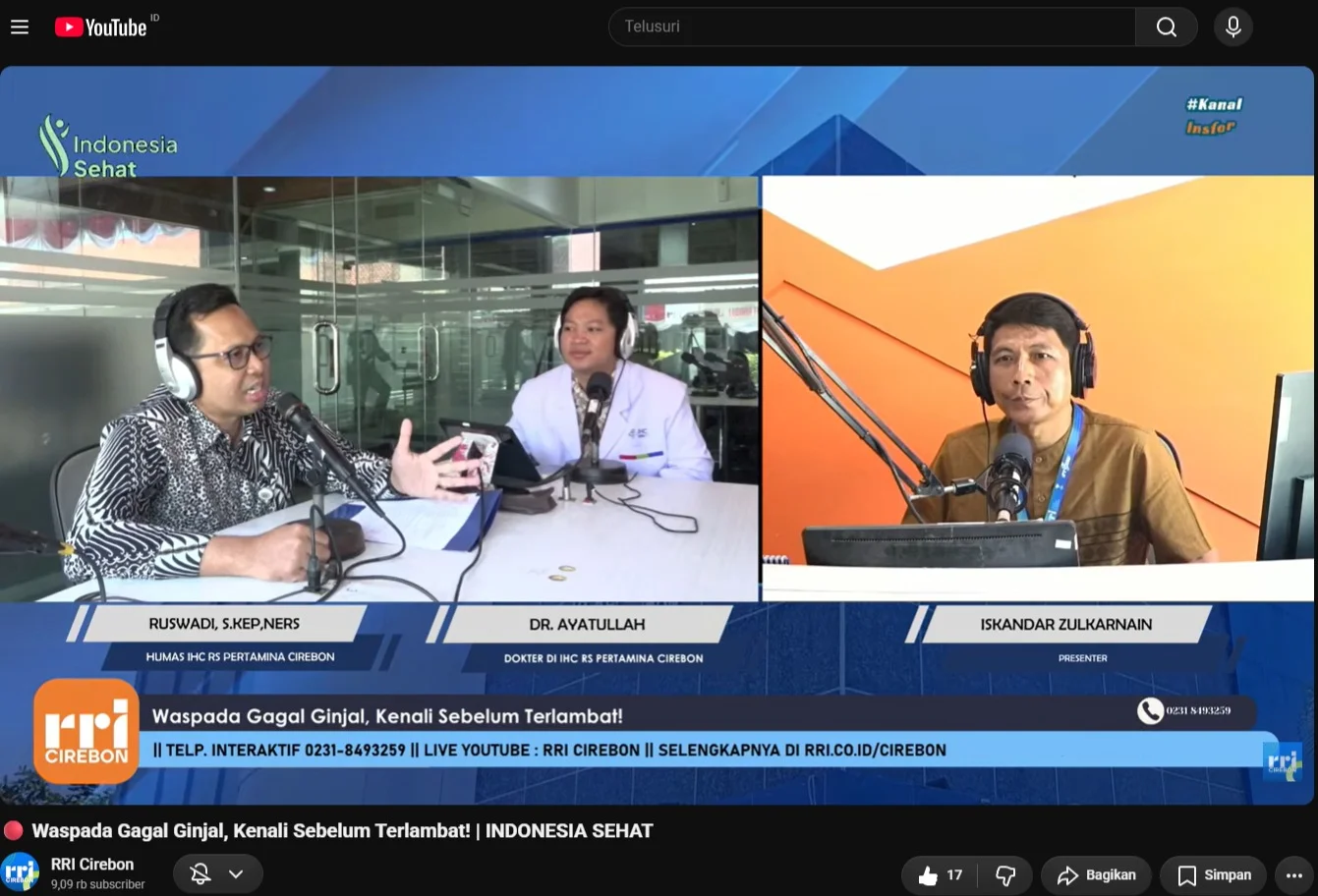Click the "0231 8493259" phone number in video
The width and height of the screenshot is (1318, 896).
pyautogui.click(x=1198, y=710)
